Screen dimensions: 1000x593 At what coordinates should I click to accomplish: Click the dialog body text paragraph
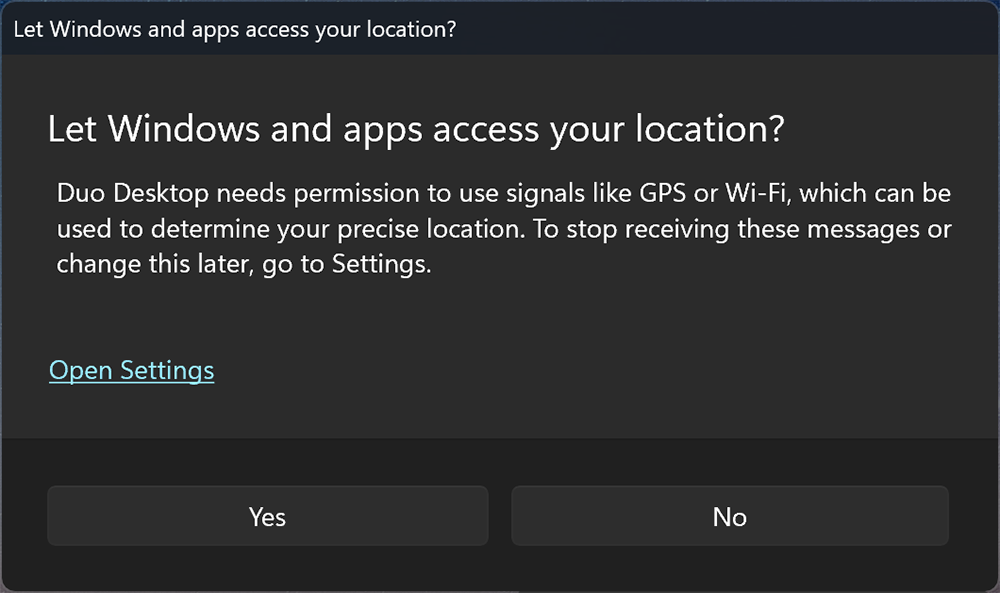[500, 228]
